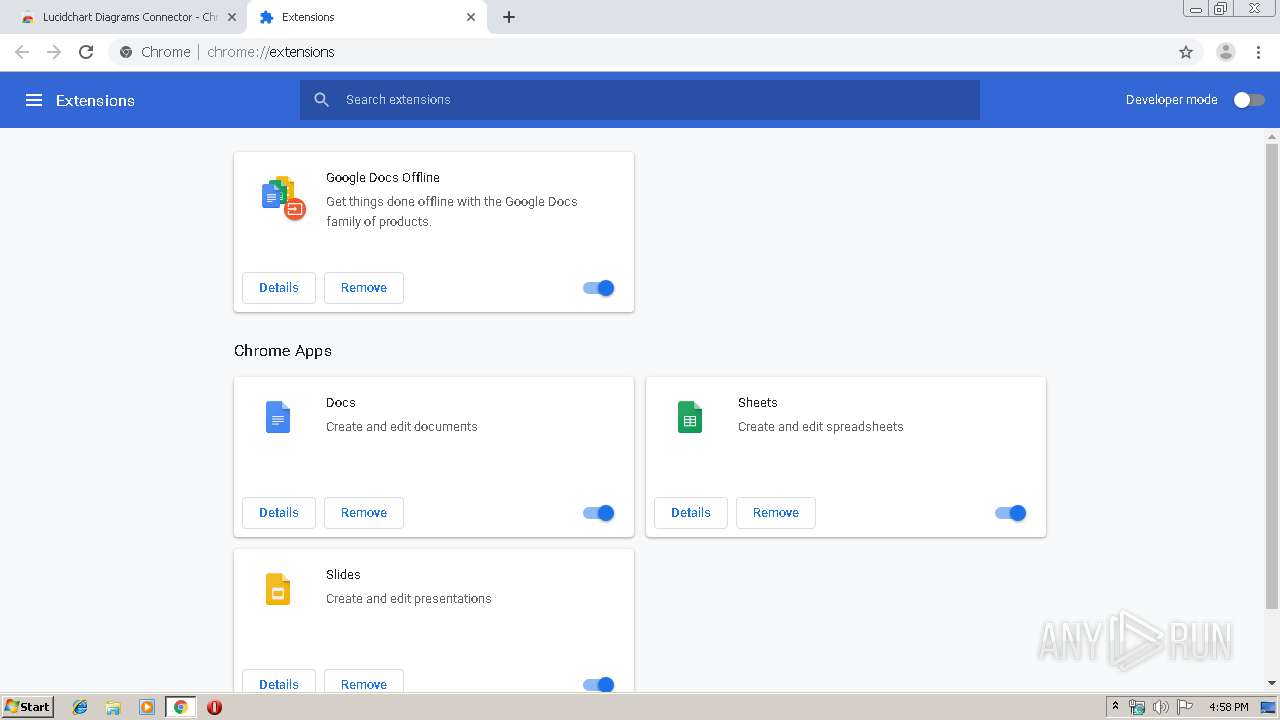
Task: Remove the Docs app
Action: tap(364, 513)
